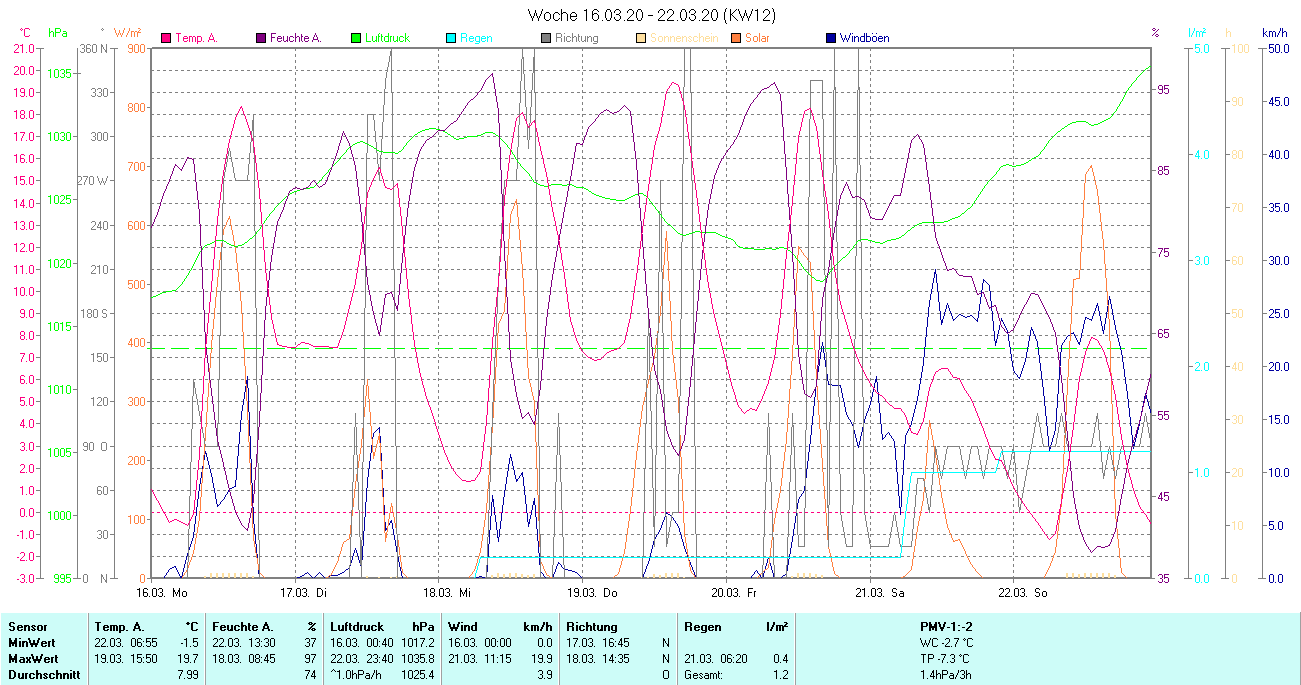This screenshot has height=685, width=1301.
Task: Select the average wind value "3.9"
Action: (543, 675)
